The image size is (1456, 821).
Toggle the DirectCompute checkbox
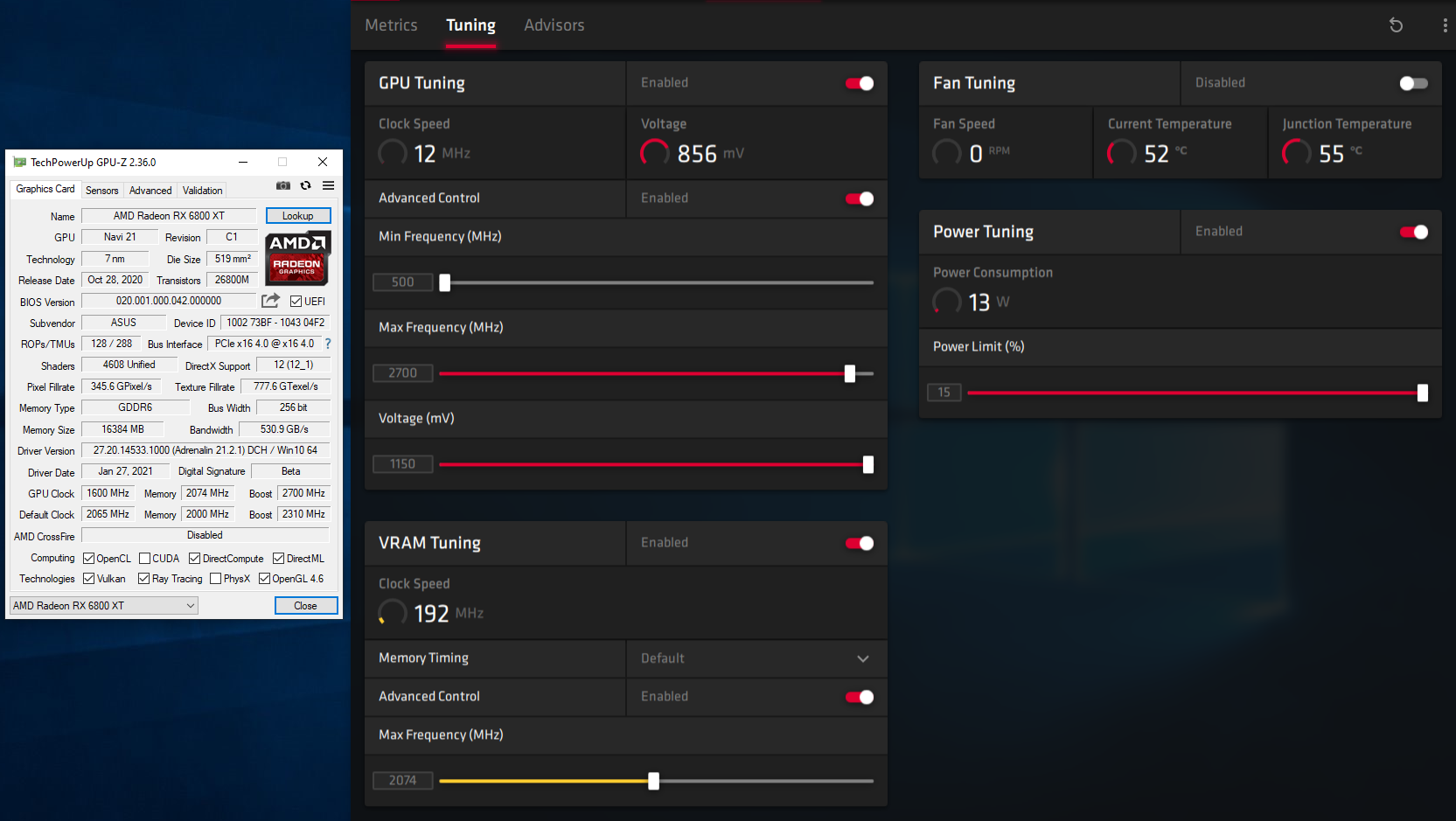[194, 558]
